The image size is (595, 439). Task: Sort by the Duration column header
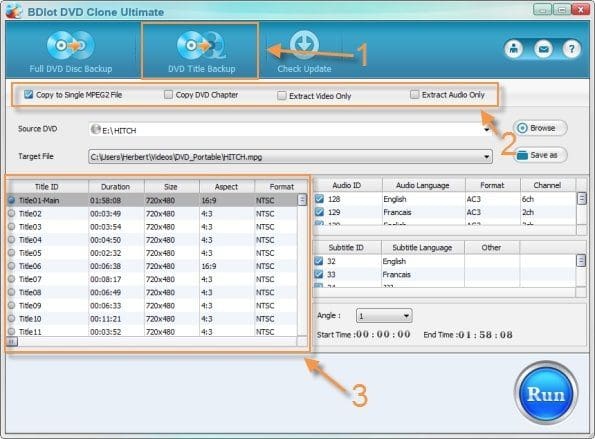pos(116,186)
